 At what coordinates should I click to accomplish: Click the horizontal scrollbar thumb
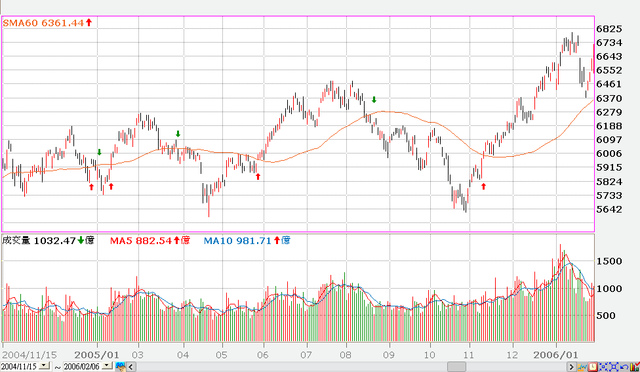pos(456,366)
